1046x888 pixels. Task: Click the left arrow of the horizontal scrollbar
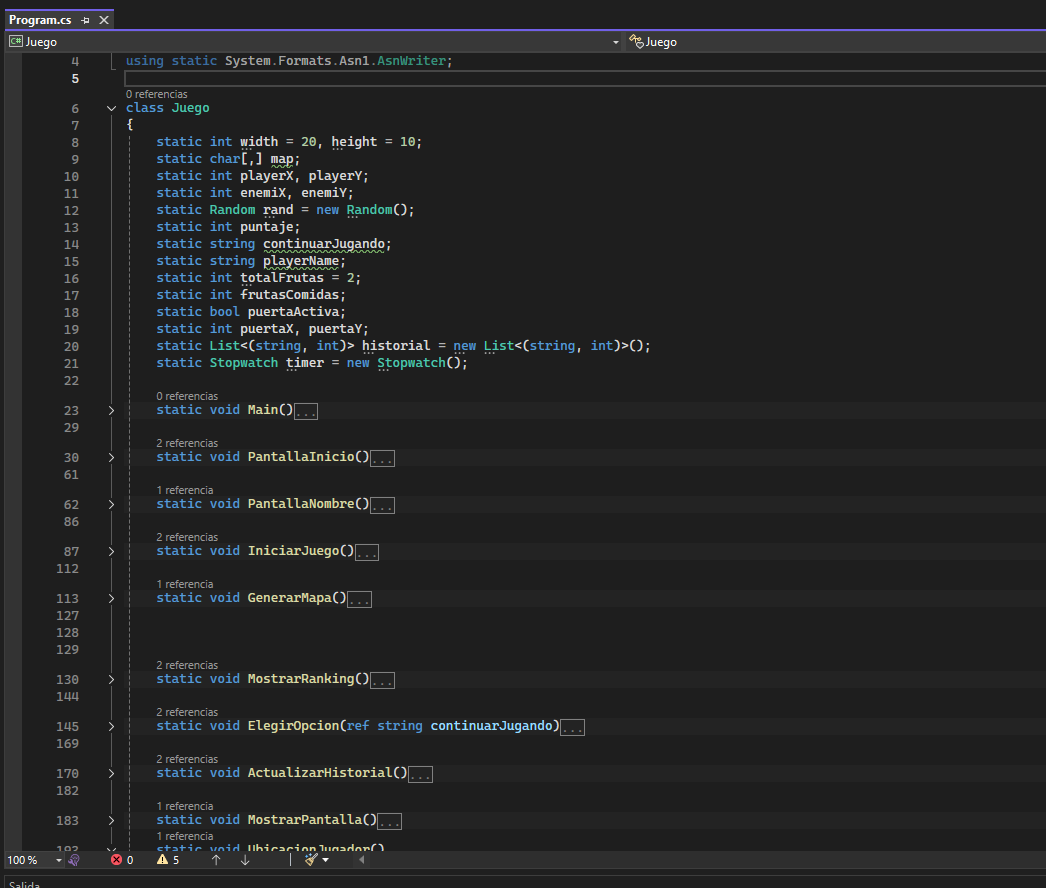360,860
